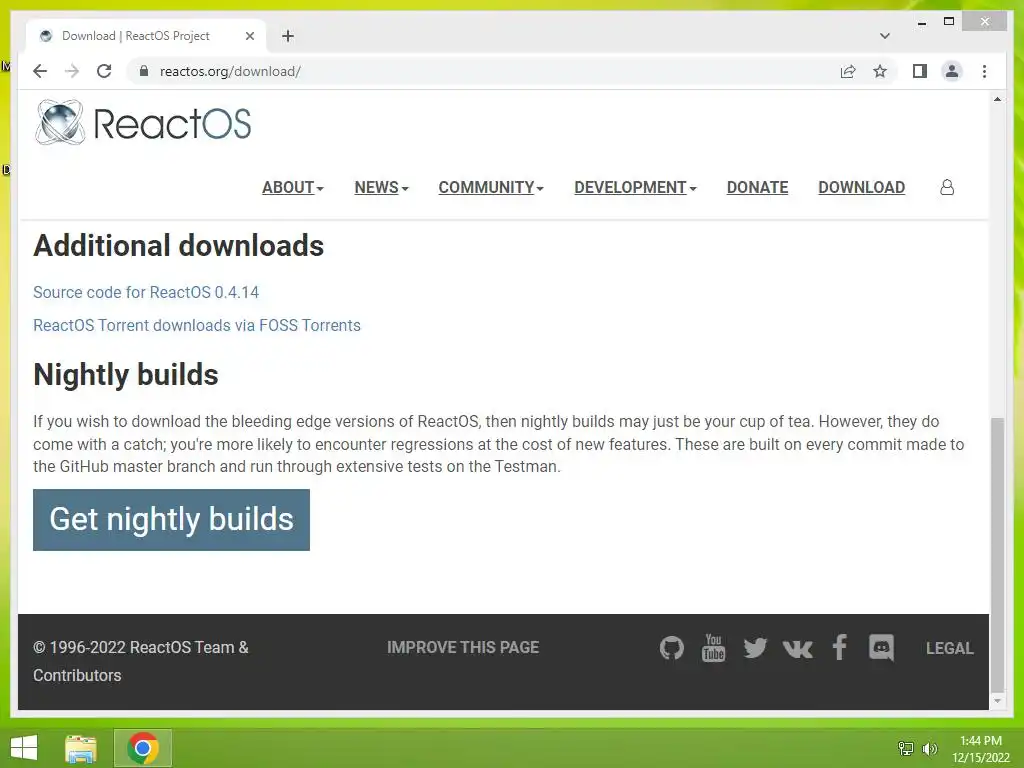Click the taskbar clock showing 1:44 PM

[x=980, y=748]
